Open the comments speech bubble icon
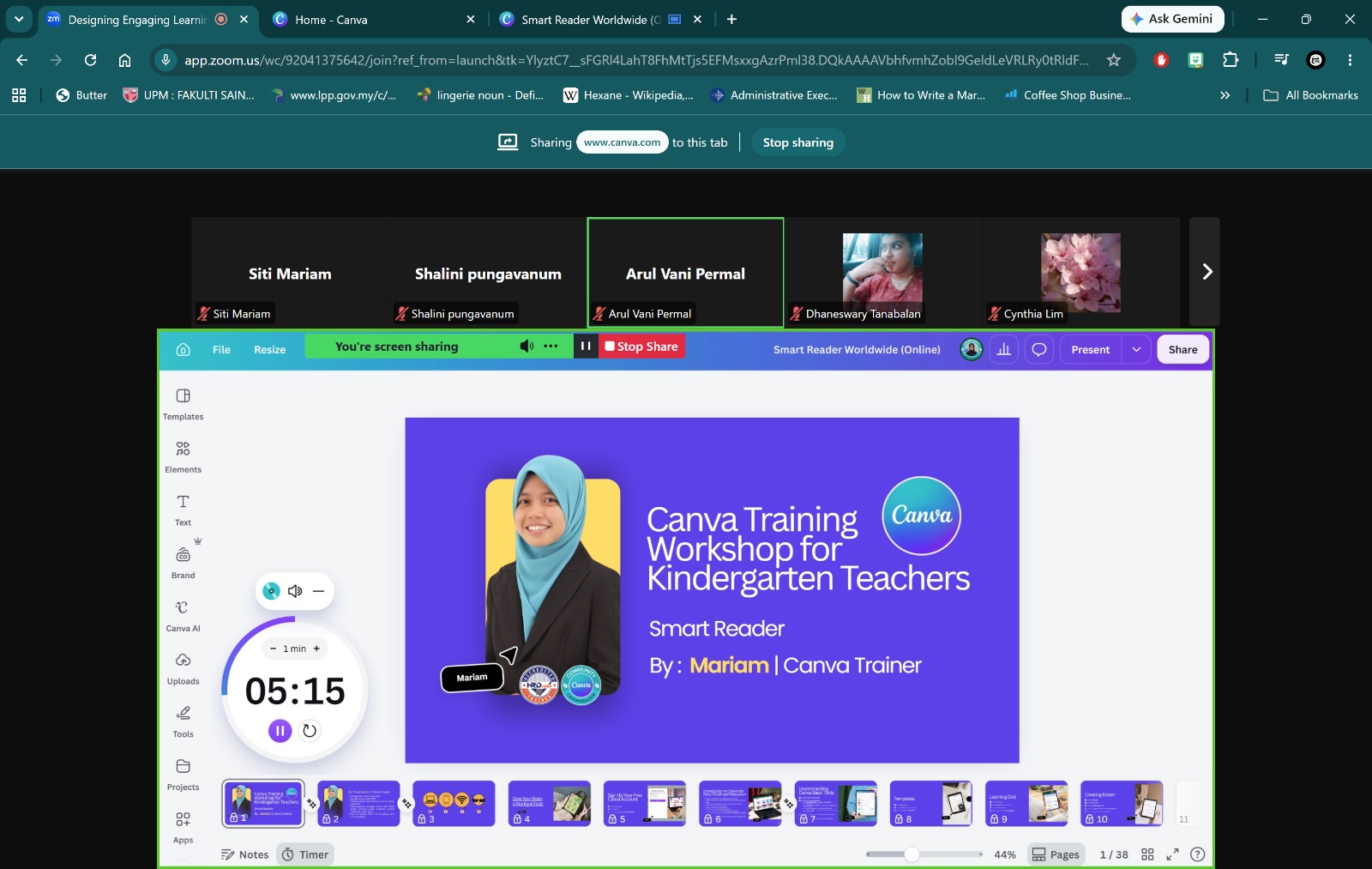 point(1039,349)
